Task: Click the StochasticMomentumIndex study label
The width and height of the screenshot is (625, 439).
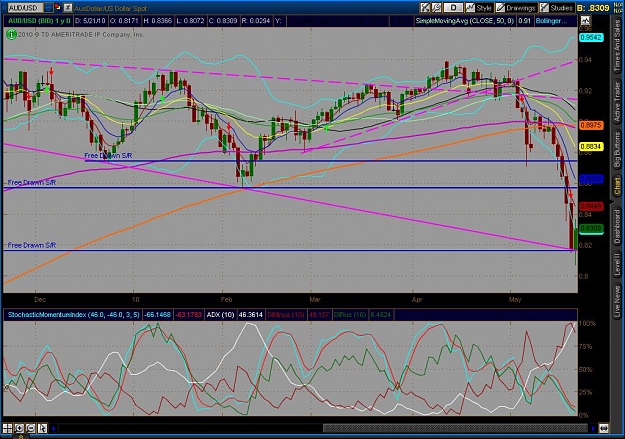Action: pyautogui.click(x=73, y=315)
